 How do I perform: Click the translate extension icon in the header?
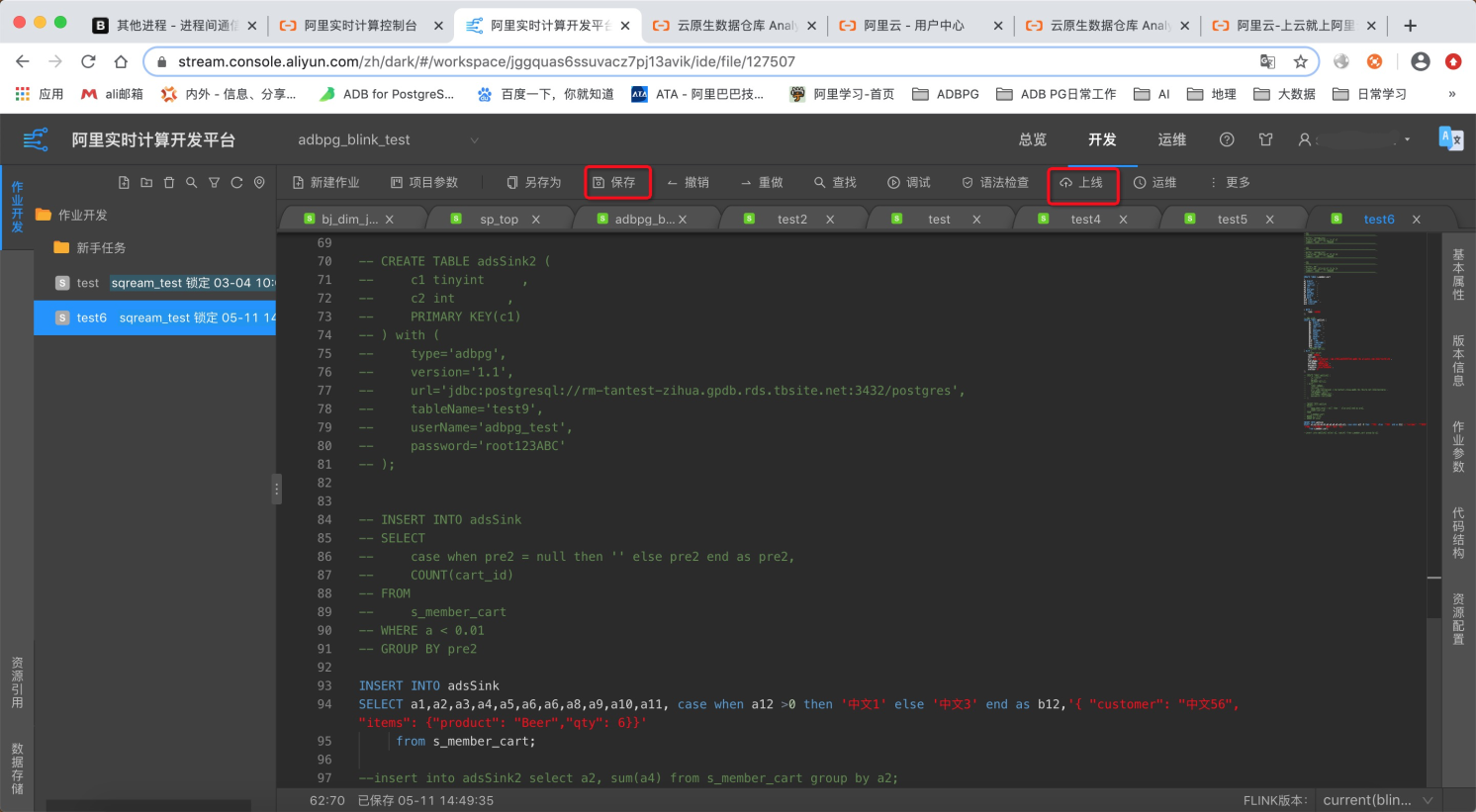point(1451,139)
